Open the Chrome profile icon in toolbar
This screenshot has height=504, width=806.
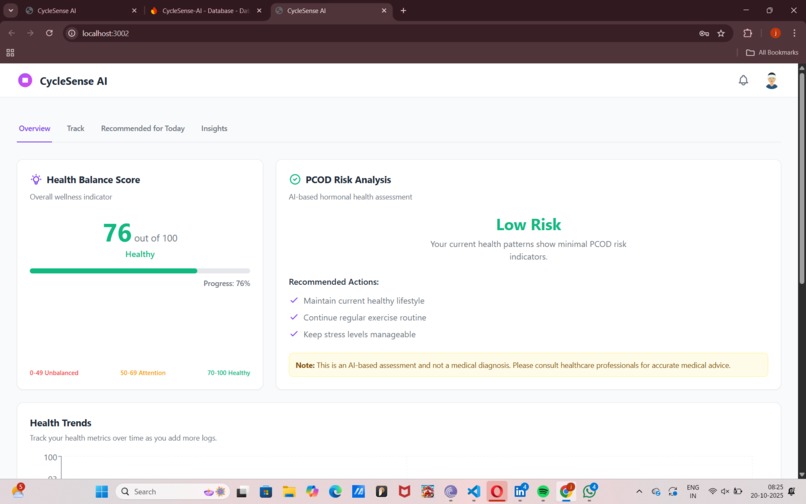point(775,33)
